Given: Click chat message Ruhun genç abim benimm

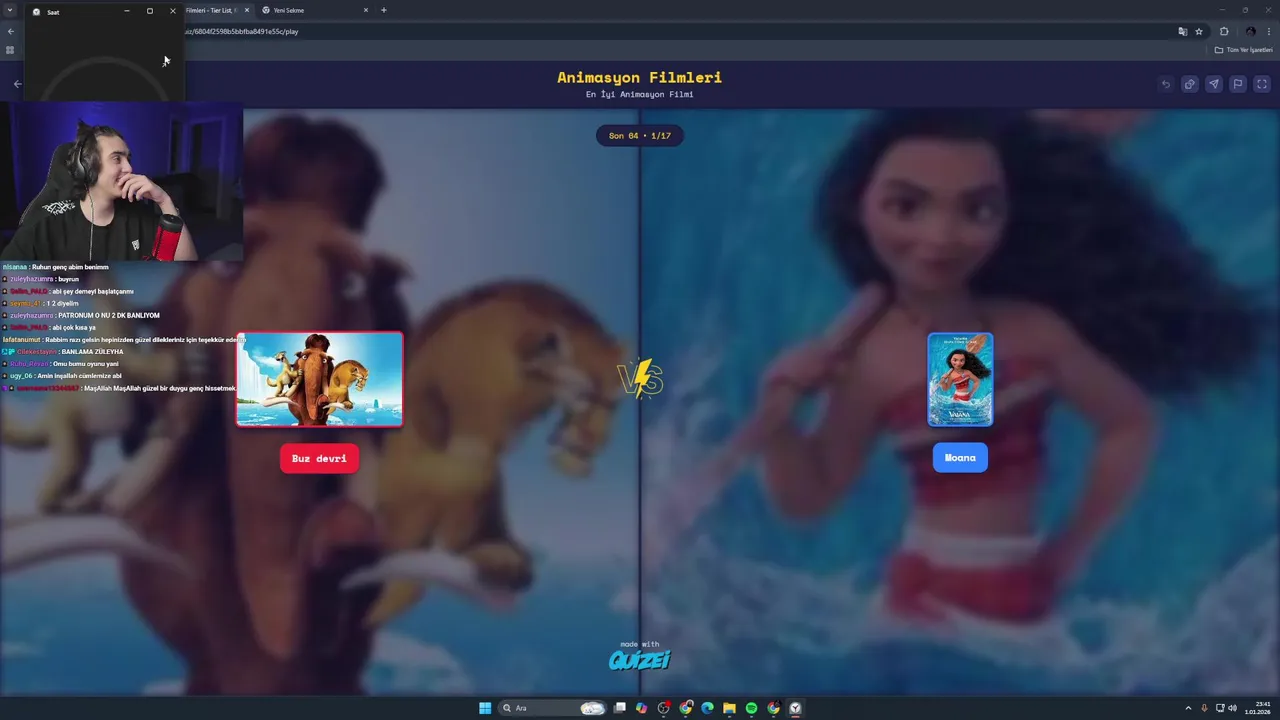Looking at the screenshot, I should 69,267.
